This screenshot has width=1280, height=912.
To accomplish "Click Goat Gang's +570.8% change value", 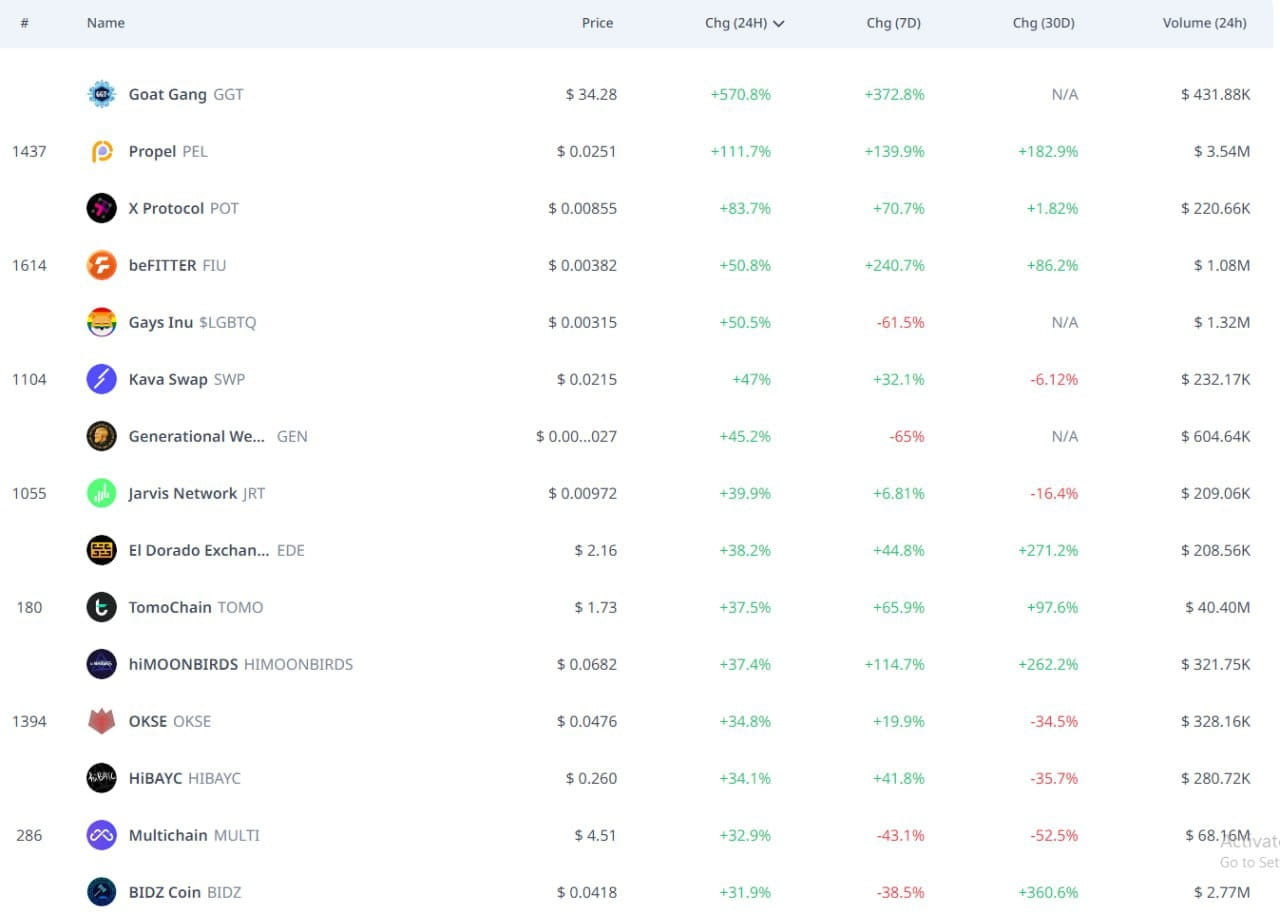I will click(x=741, y=94).
